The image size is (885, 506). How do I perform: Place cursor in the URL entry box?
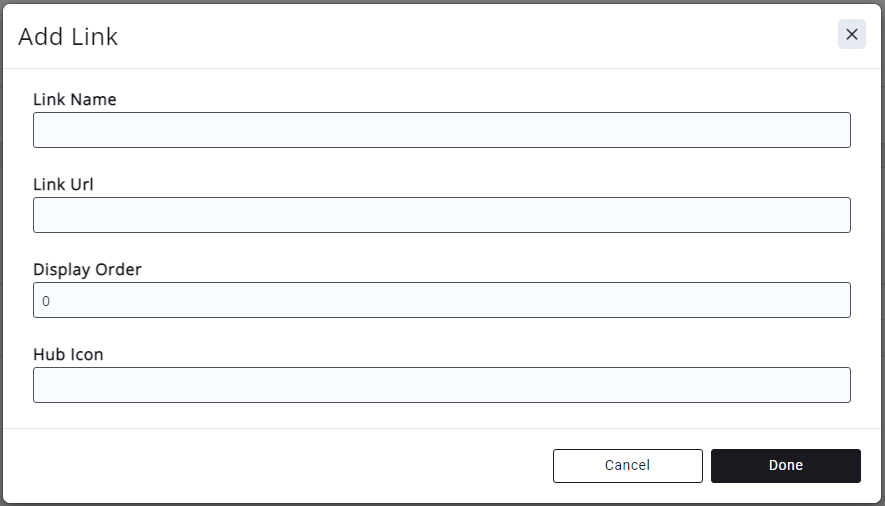441,215
